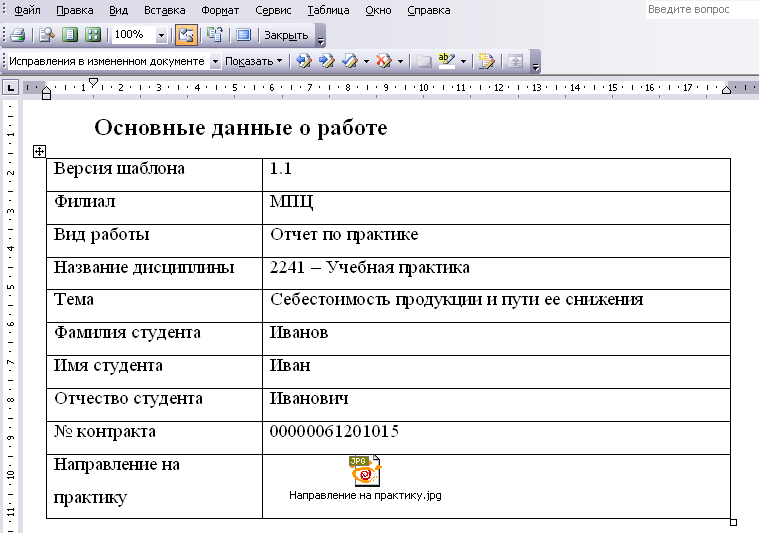
Task: Click the 'Название дисциплины' label cell
Action: [154, 274]
